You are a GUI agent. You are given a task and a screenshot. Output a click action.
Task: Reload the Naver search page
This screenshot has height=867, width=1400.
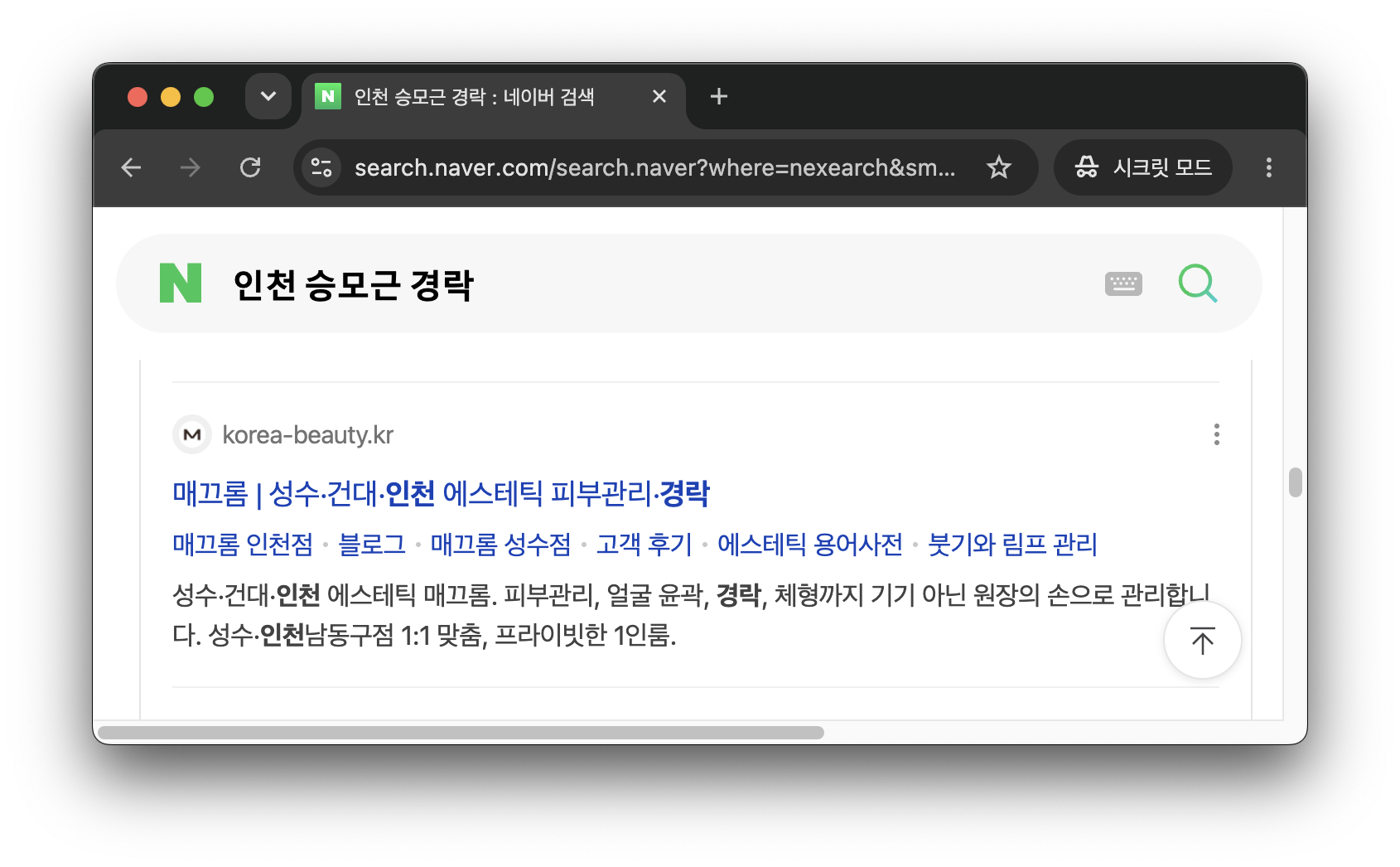(250, 167)
